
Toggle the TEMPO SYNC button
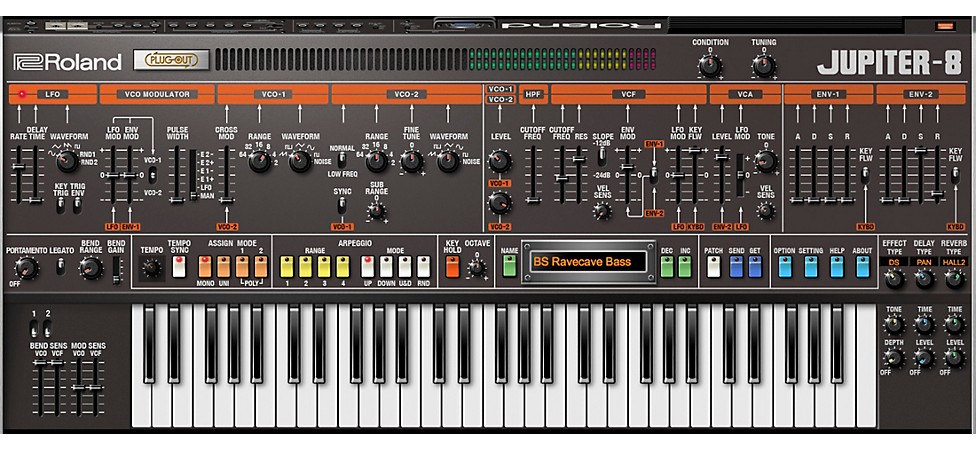179,266
